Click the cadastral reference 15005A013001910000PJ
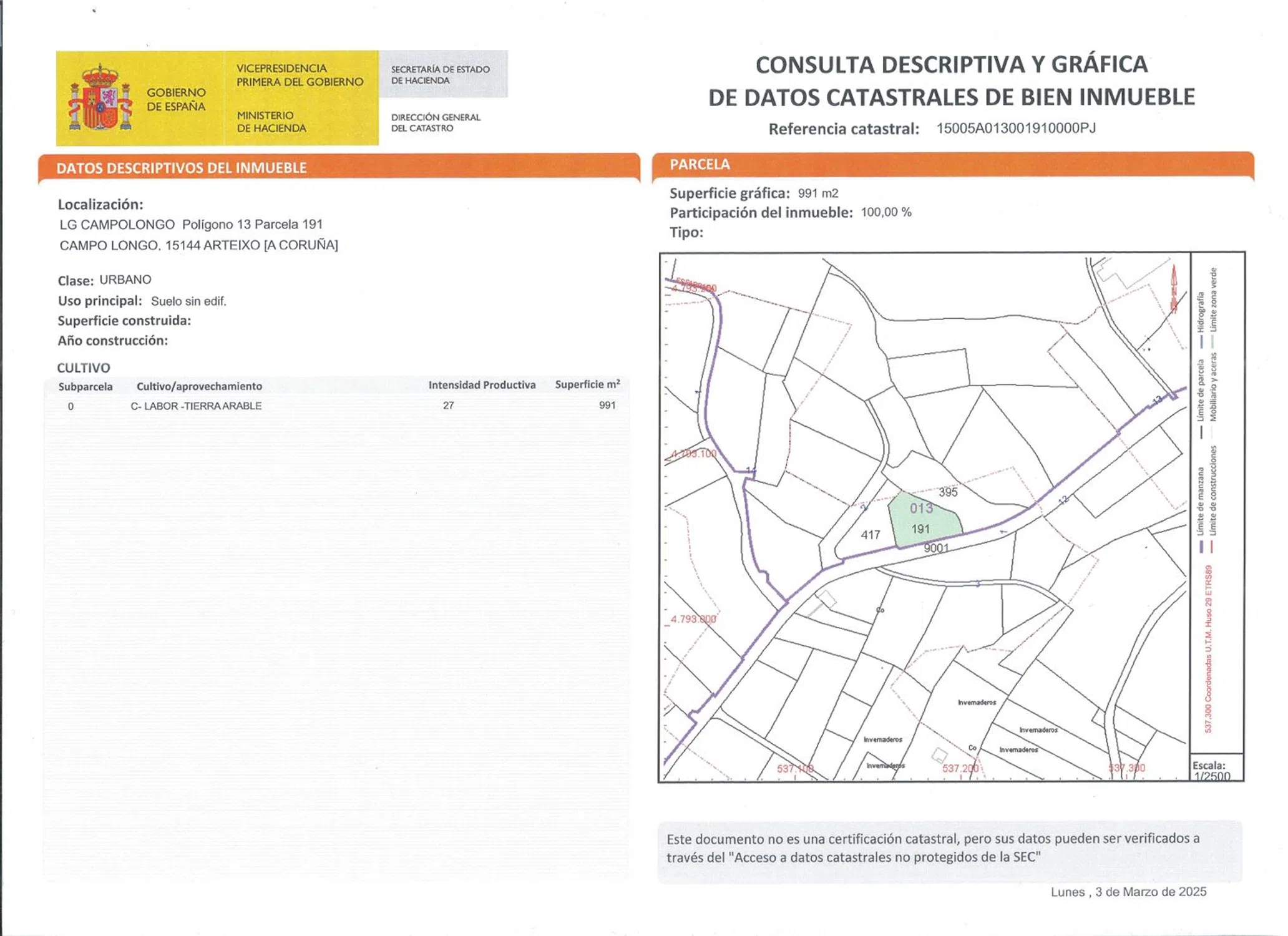 (x=1015, y=129)
